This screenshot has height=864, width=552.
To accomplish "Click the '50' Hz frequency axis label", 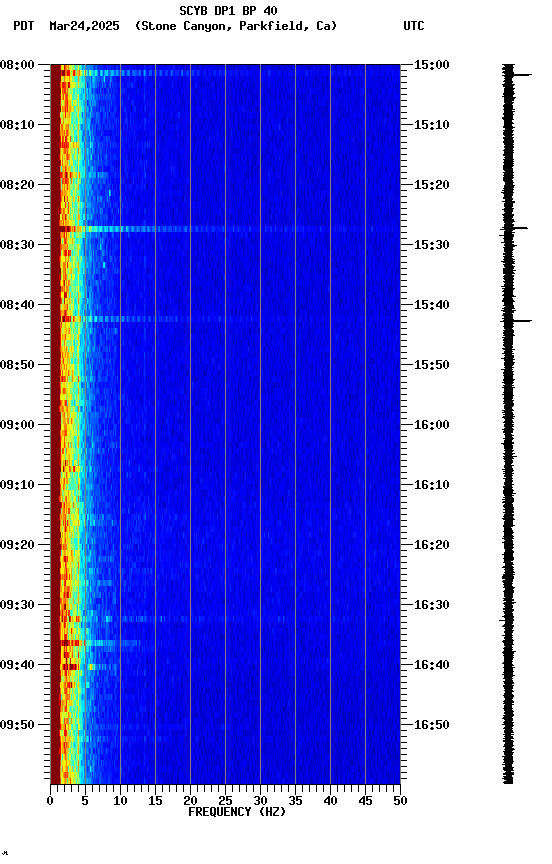I will 401,801.
